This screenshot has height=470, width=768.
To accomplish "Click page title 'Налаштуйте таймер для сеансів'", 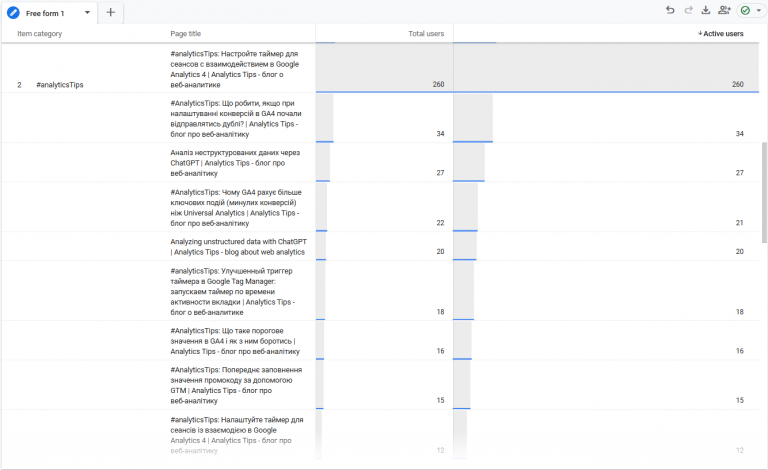I will (237, 435).
